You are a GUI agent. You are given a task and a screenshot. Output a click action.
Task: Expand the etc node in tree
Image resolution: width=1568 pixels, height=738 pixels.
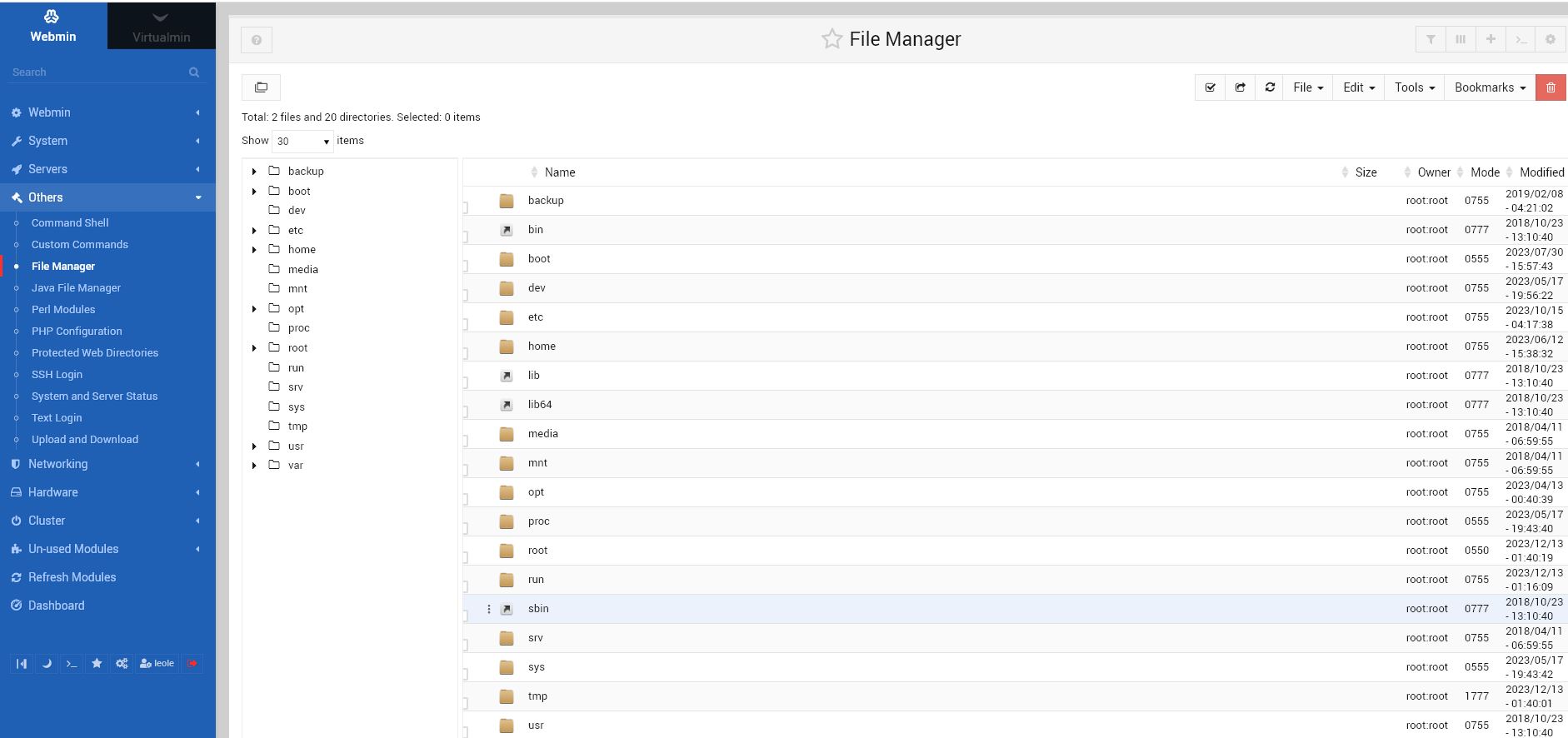click(254, 231)
